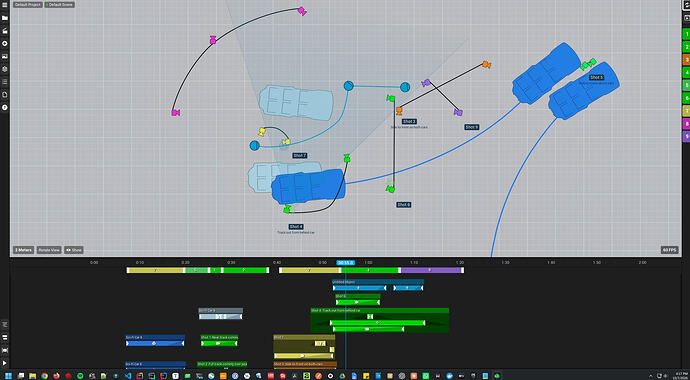Toggle the Show visibility button

73,250
